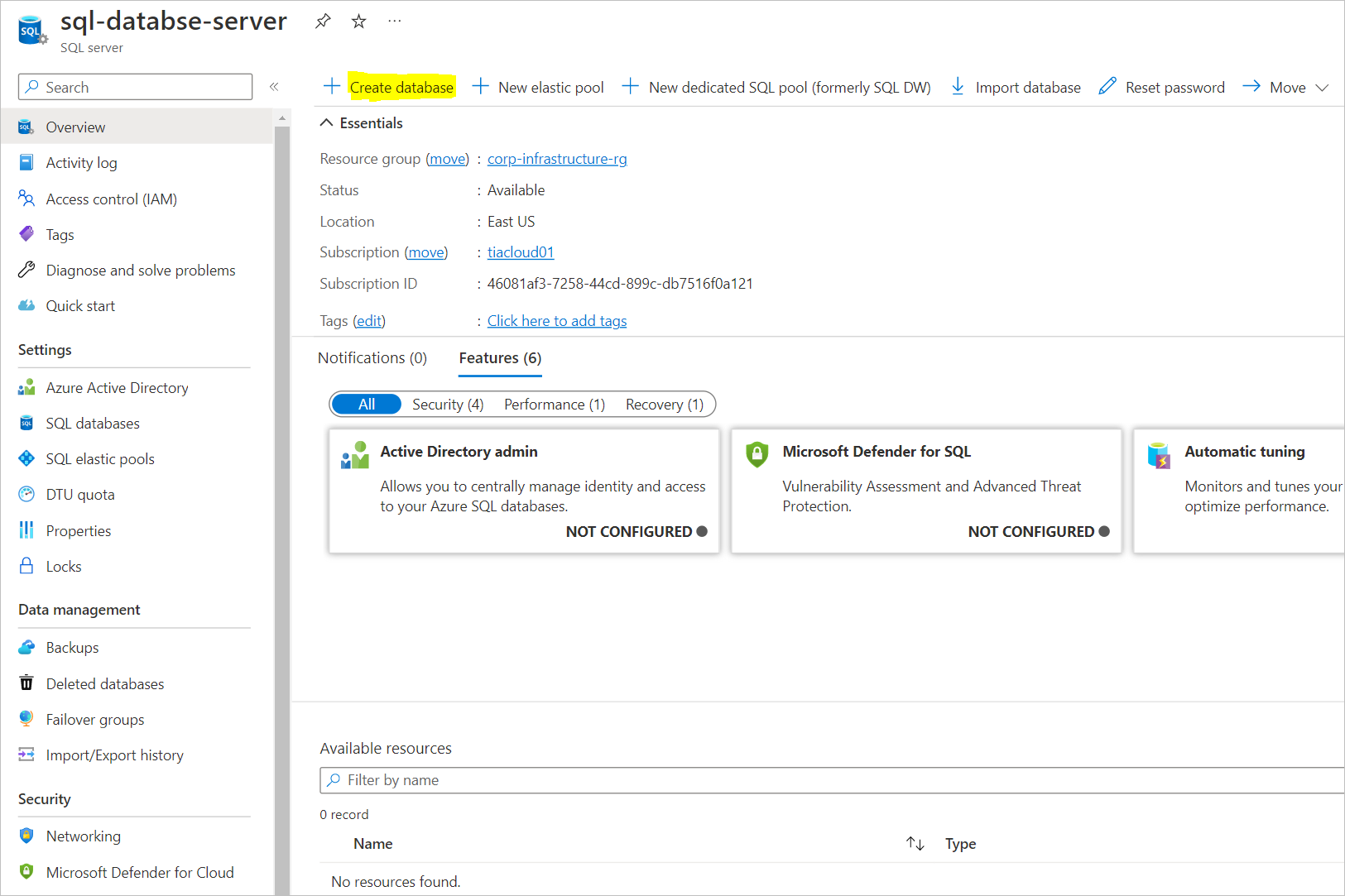The image size is (1345, 896).
Task: Open the Automatic tuning card
Action: click(1239, 491)
